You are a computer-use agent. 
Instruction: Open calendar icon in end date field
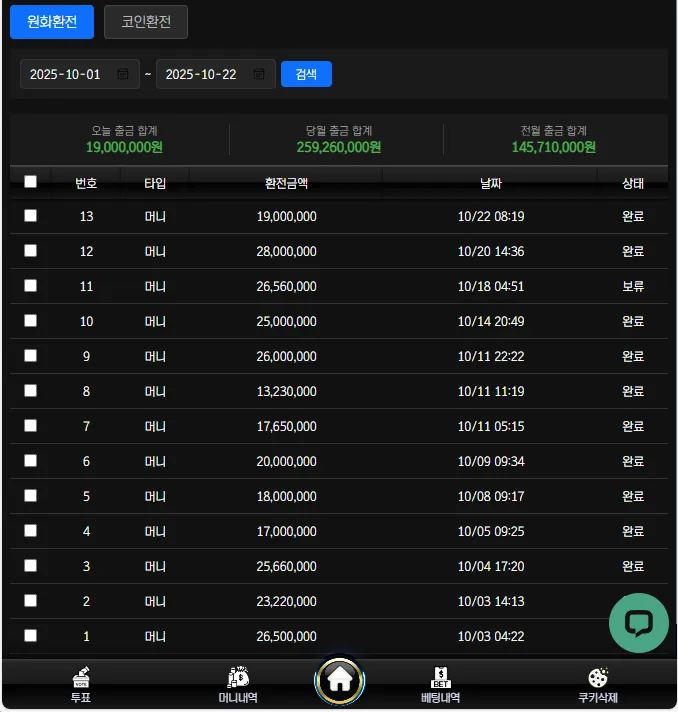point(259,74)
